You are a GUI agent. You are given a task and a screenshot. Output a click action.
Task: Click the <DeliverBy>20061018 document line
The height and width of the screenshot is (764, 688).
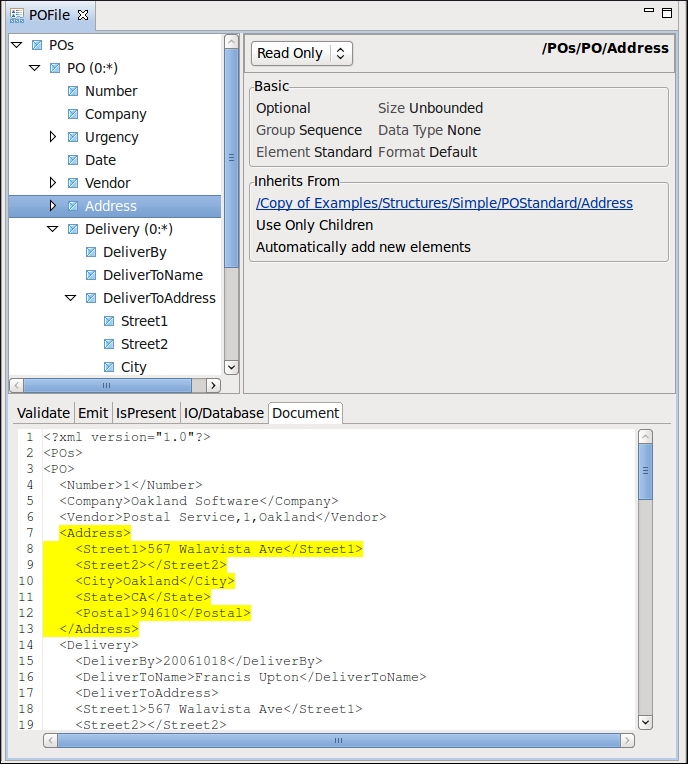(199, 661)
